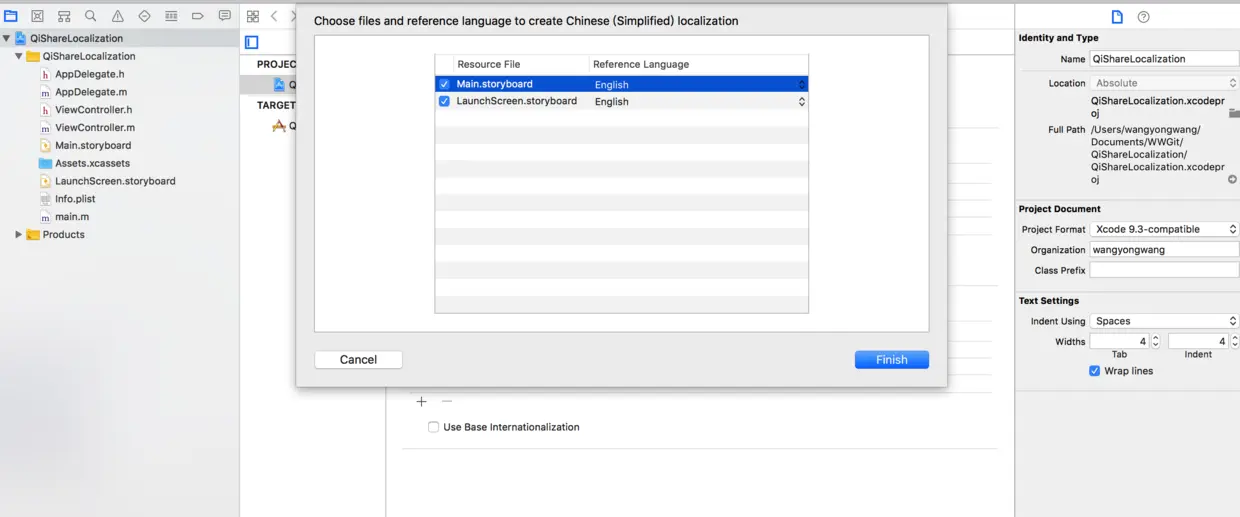Open the Indent Using Spaces dropdown
The image size is (1240, 517).
pyautogui.click(x=1164, y=321)
